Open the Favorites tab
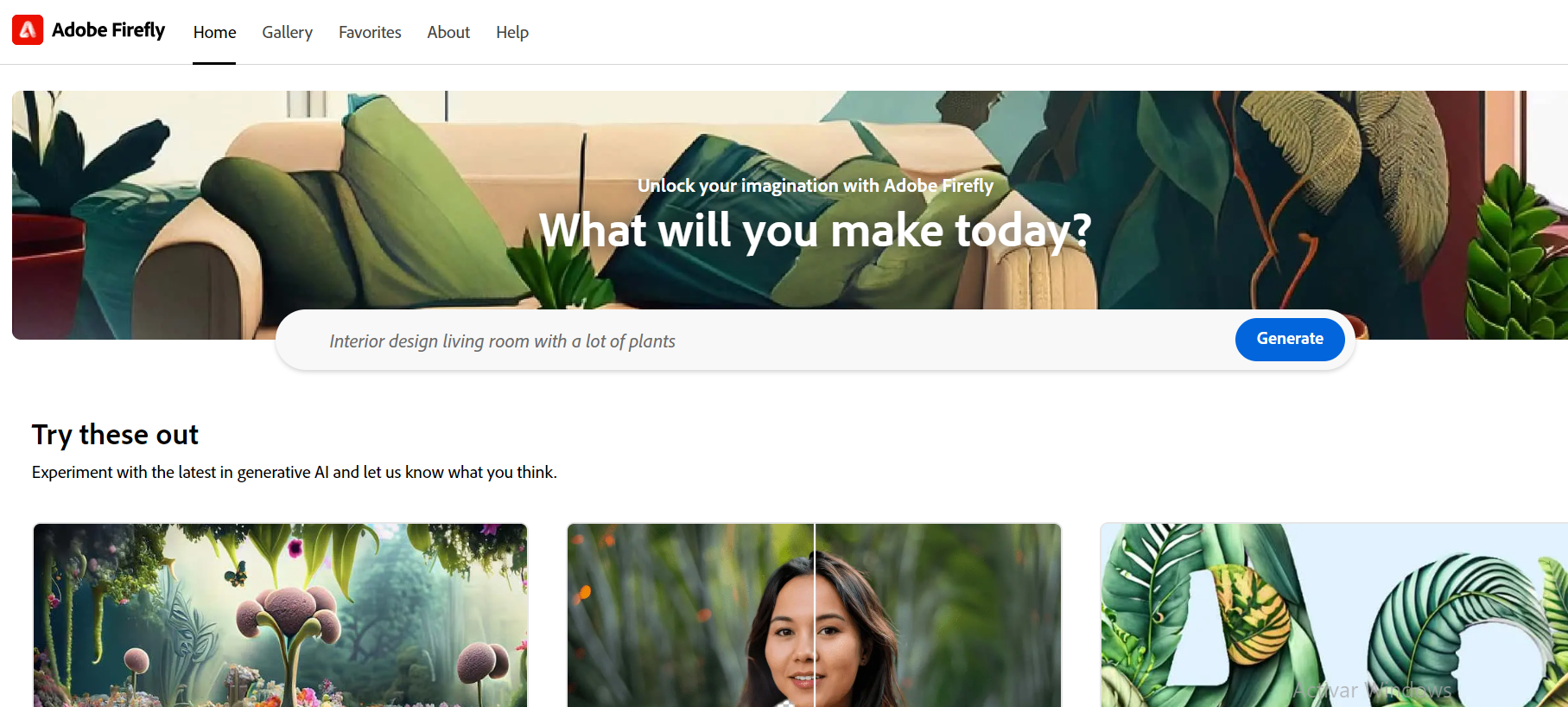 [370, 32]
